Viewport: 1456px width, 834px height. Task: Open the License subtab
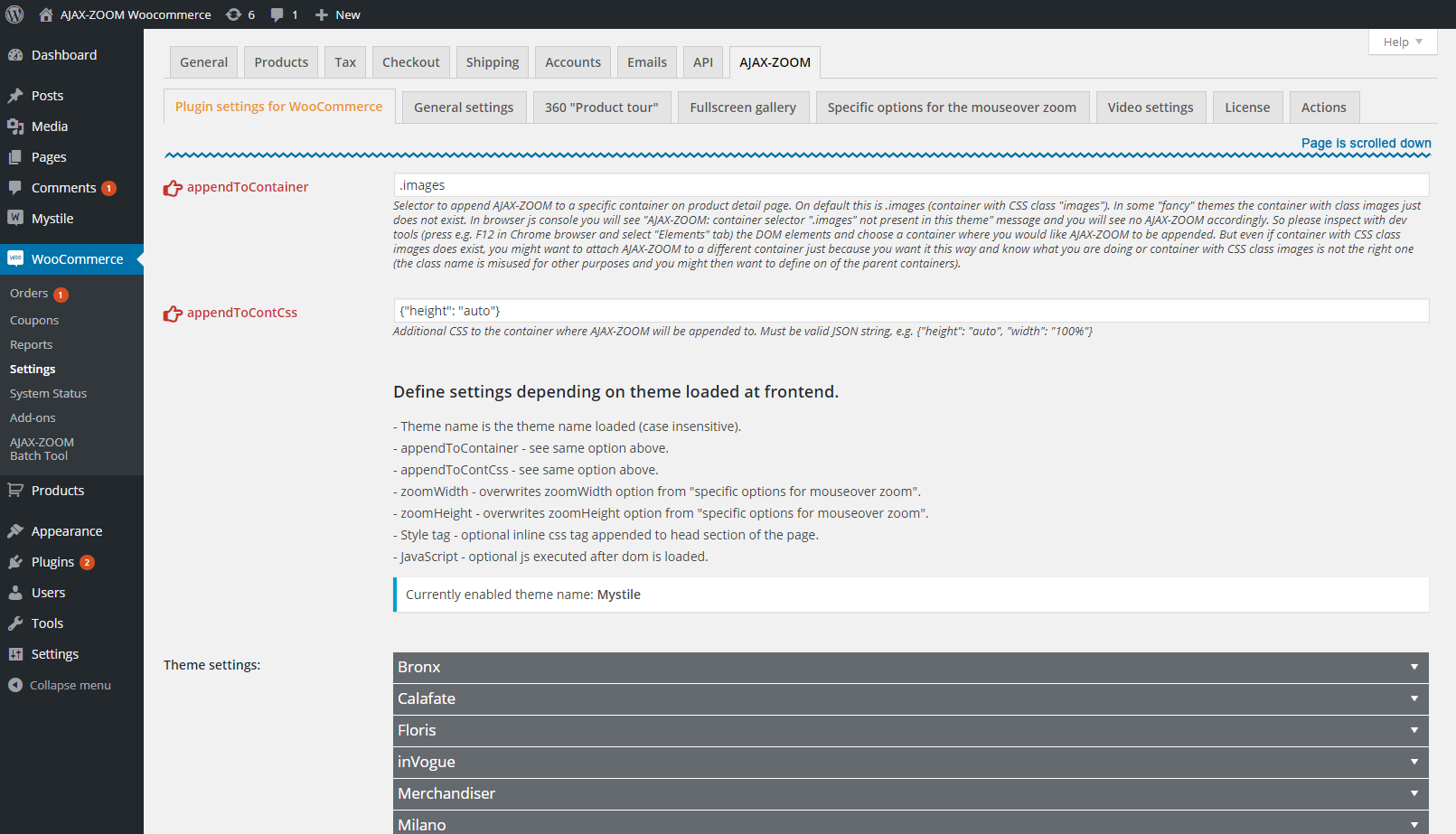coord(1247,108)
